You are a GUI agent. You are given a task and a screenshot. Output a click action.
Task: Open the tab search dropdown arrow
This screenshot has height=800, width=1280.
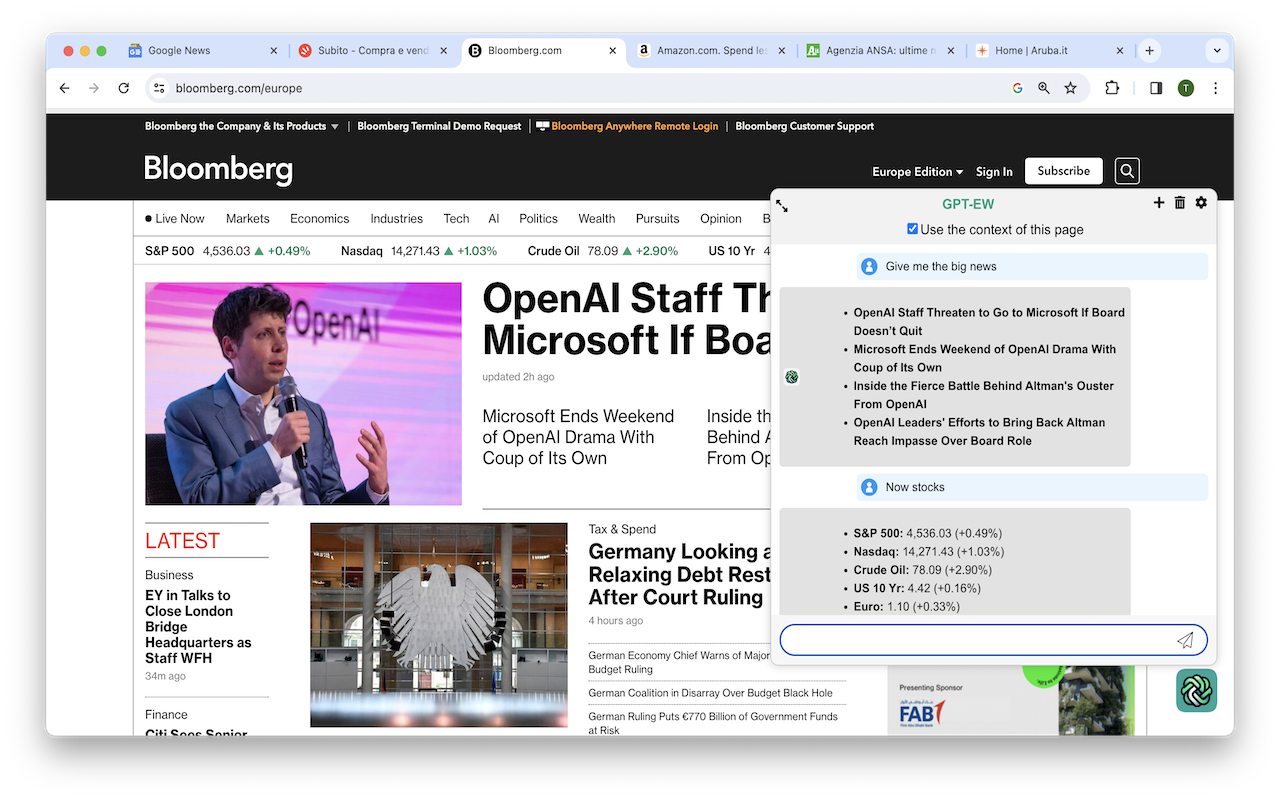pos(1217,50)
